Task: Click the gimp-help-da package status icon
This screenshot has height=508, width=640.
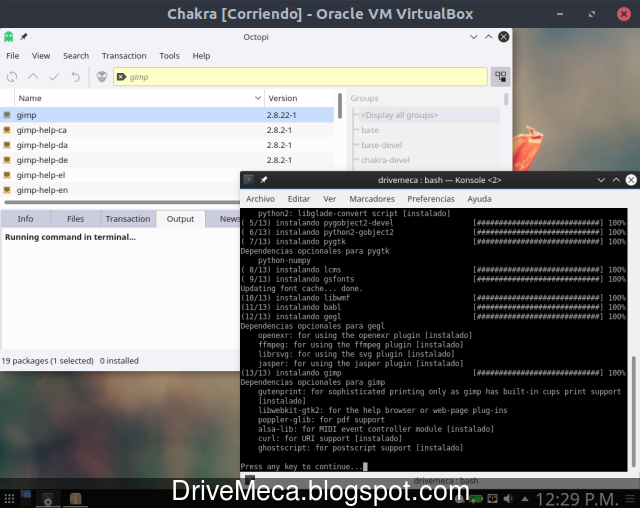Action: click(x=7, y=145)
